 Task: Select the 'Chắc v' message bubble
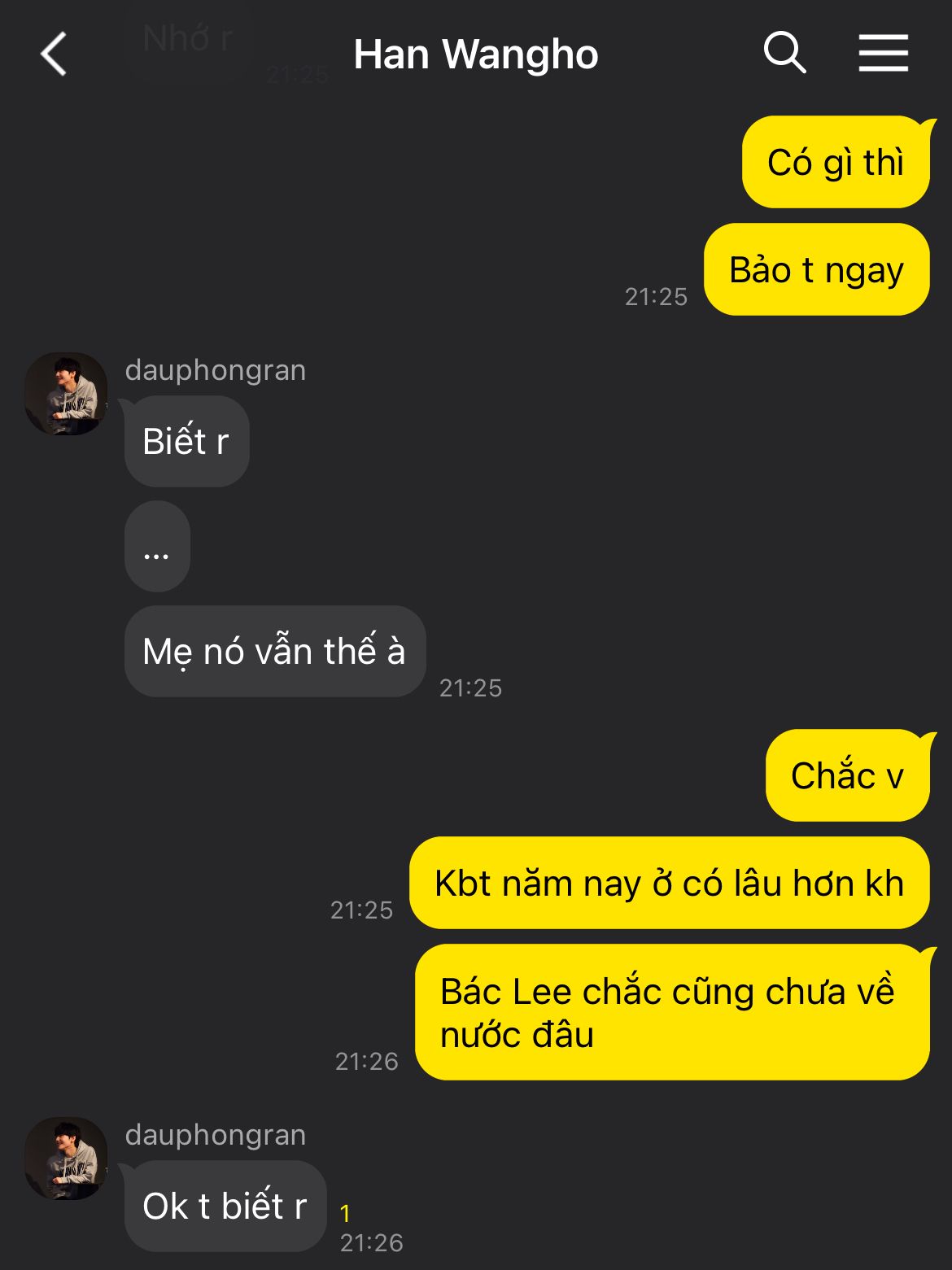[847, 775]
